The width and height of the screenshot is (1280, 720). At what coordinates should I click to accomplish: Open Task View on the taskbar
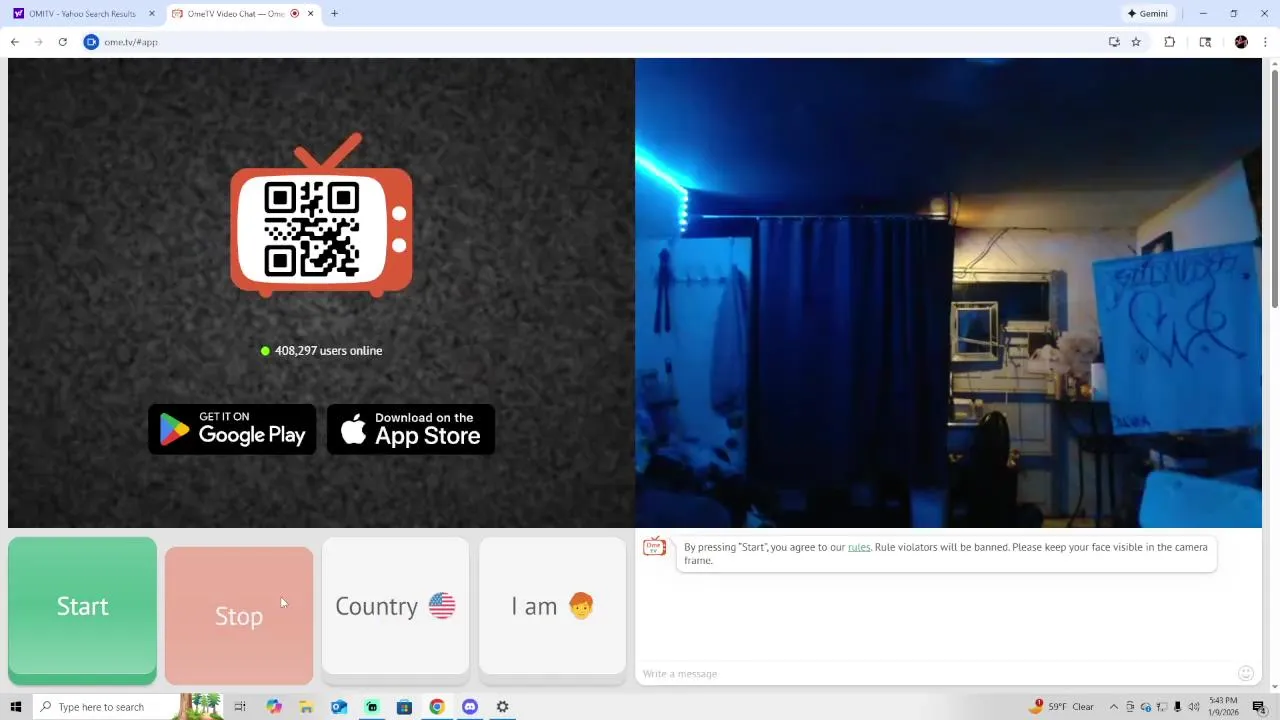click(x=240, y=707)
